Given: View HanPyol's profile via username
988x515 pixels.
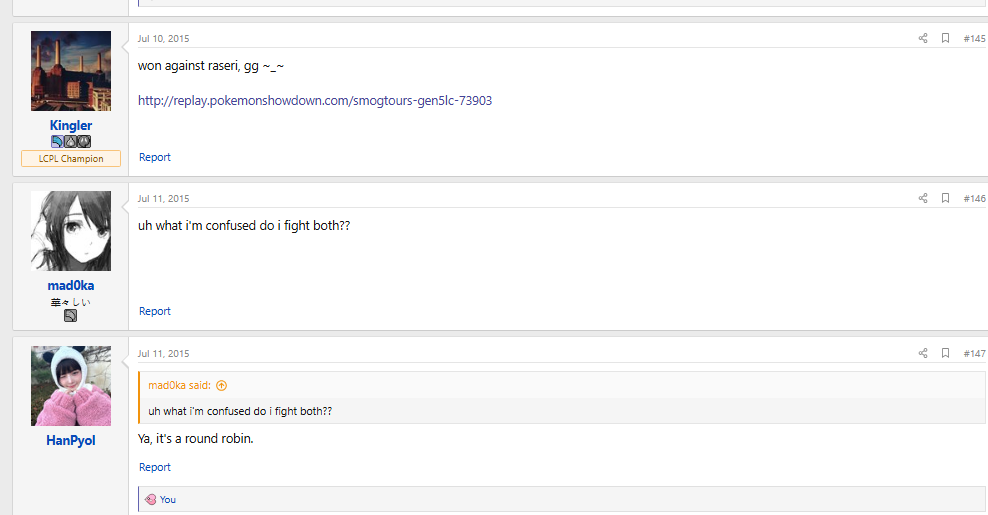Looking at the screenshot, I should click(71, 441).
